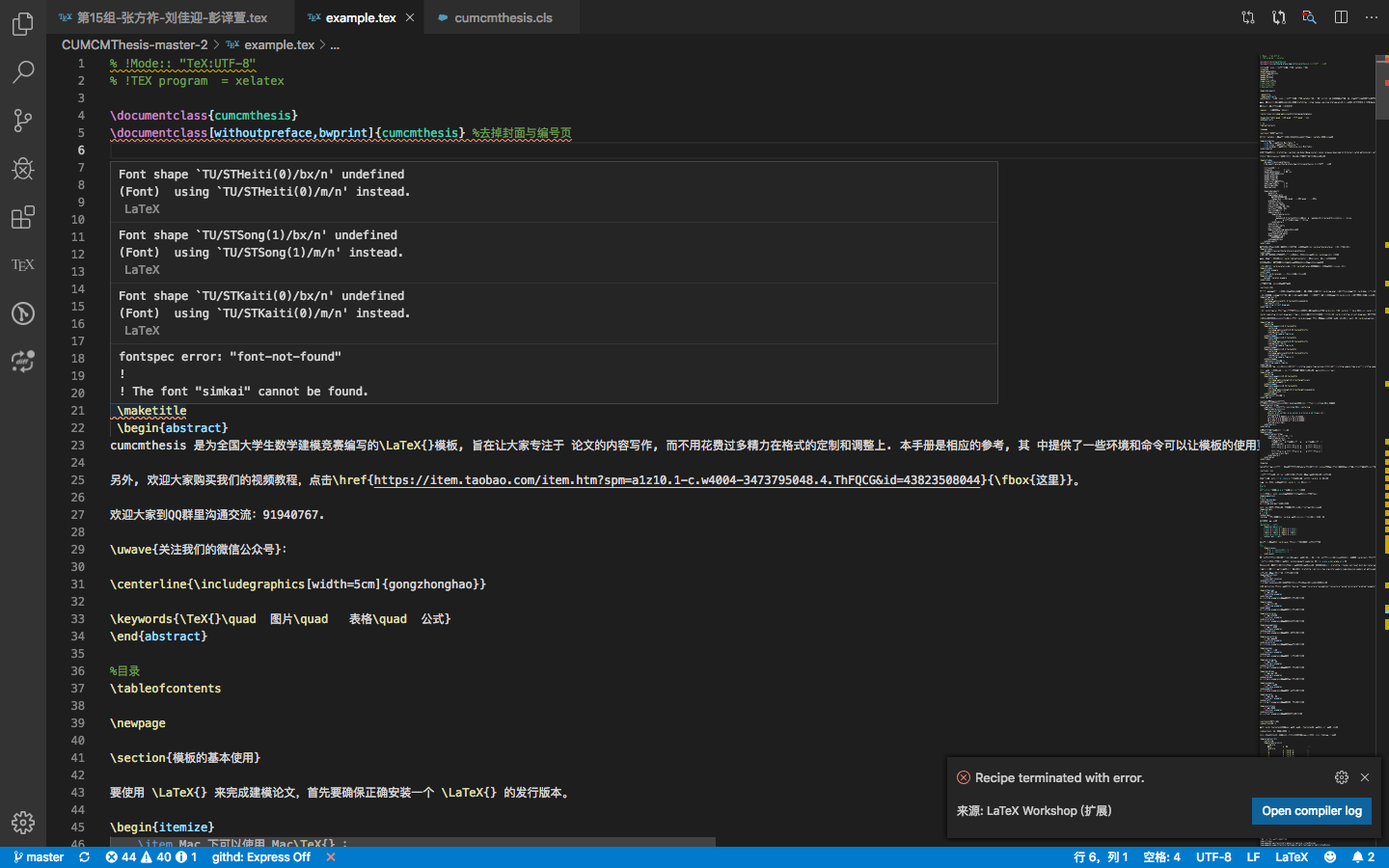1389x868 pixels.
Task: Click on \maketitle at line 21
Action: coord(151,411)
